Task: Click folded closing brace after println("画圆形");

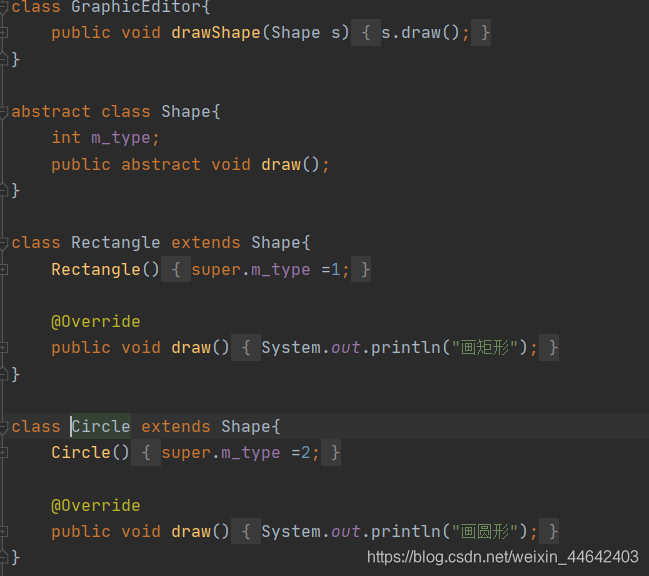Action: 549,531
